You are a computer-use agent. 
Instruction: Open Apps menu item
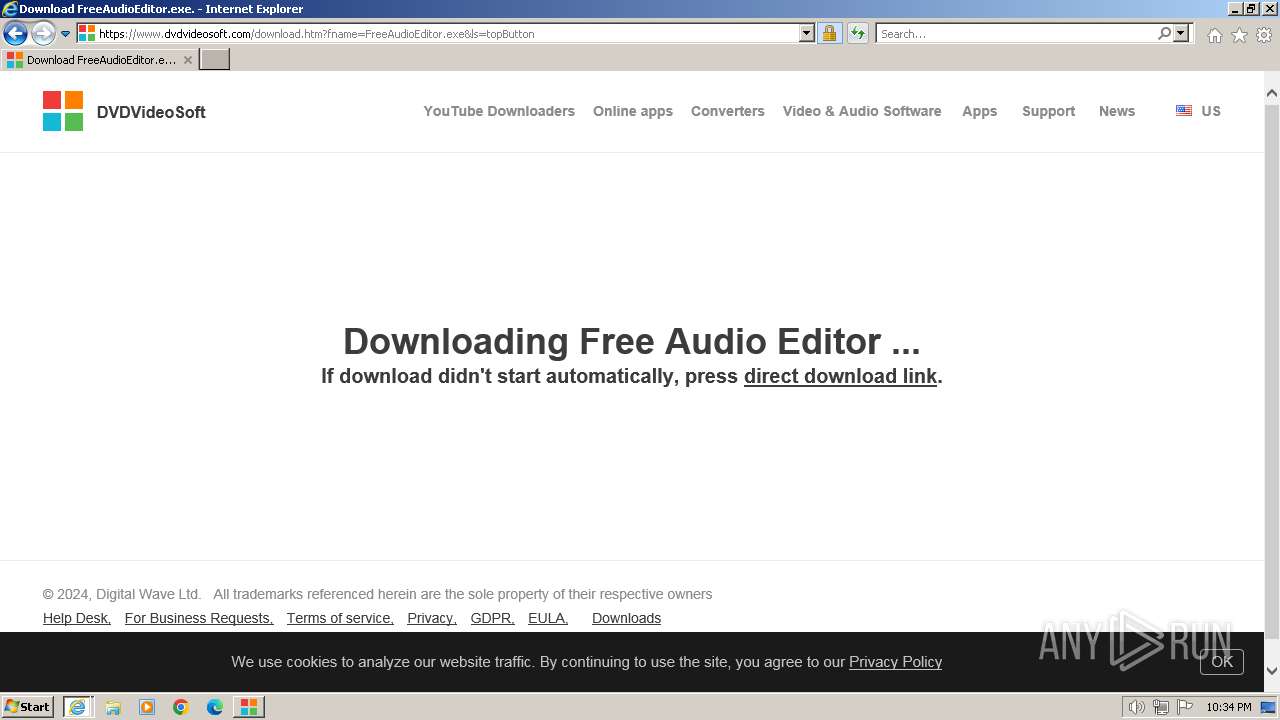click(980, 111)
